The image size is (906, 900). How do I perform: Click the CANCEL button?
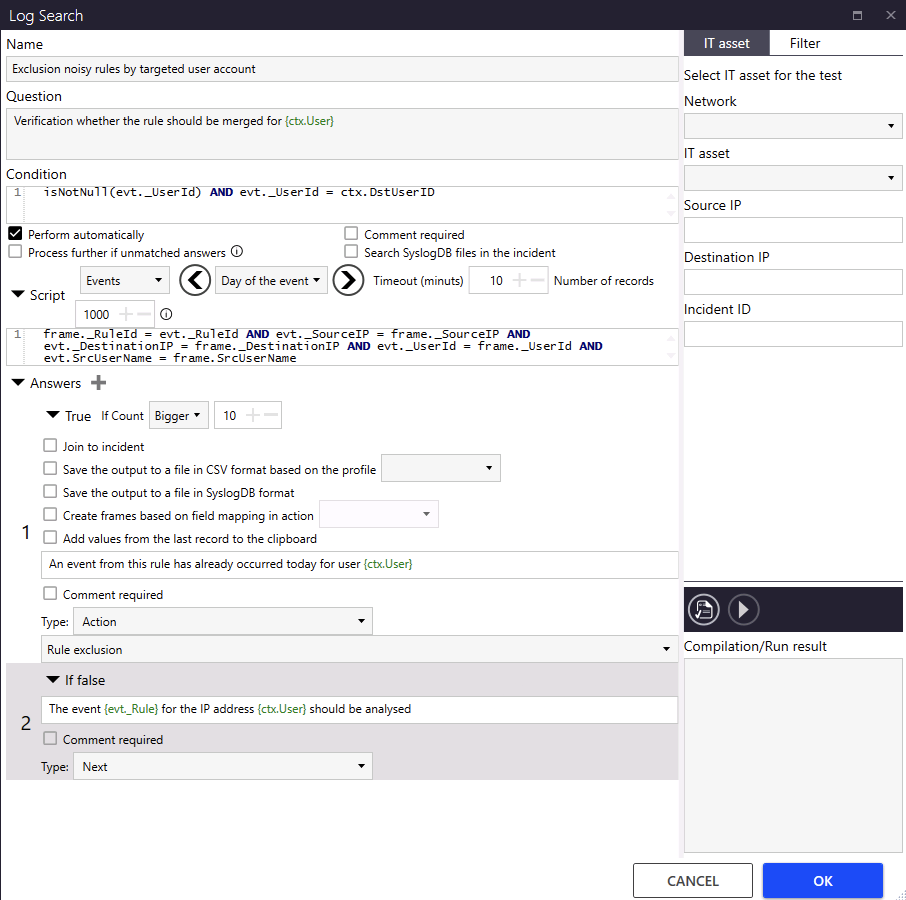(693, 881)
